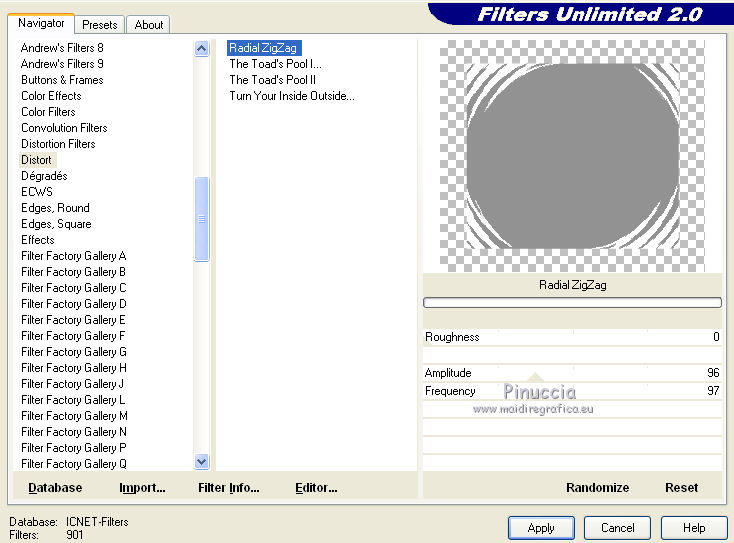Viewport: 734px width, 543px height.
Task: Adjust the Roughness slider
Action: (572, 337)
